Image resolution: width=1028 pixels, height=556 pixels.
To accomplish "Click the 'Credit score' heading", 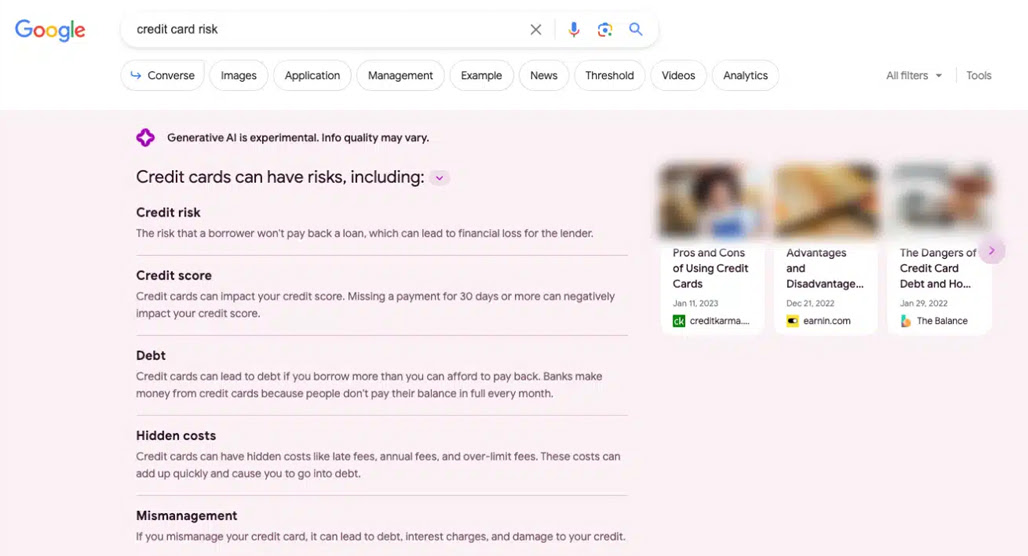I will [174, 275].
